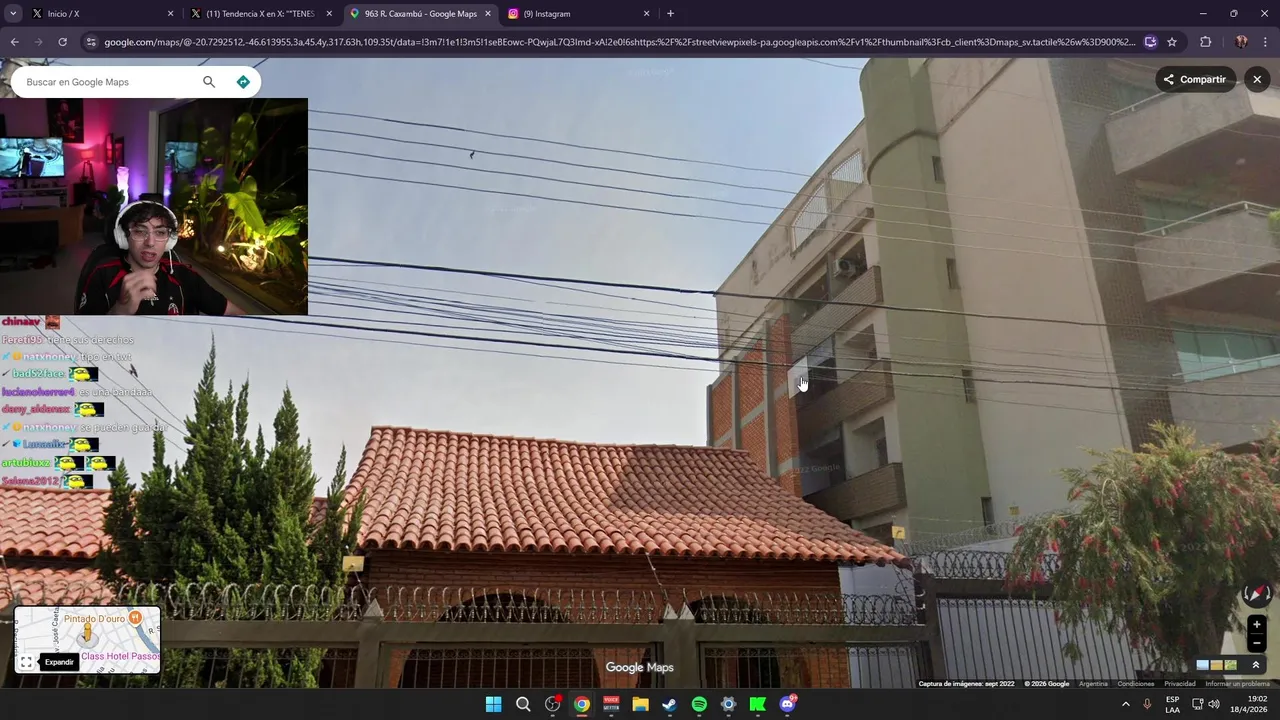Image resolution: width=1280 pixels, height=720 pixels.
Task: Show hidden tray icons chevron
Action: click(1126, 704)
